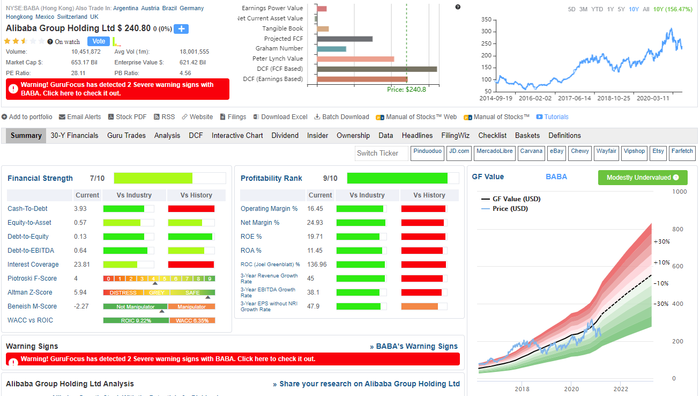The height and width of the screenshot is (396, 700).
Task: Open the Operating Margin % link
Action: coord(269,208)
